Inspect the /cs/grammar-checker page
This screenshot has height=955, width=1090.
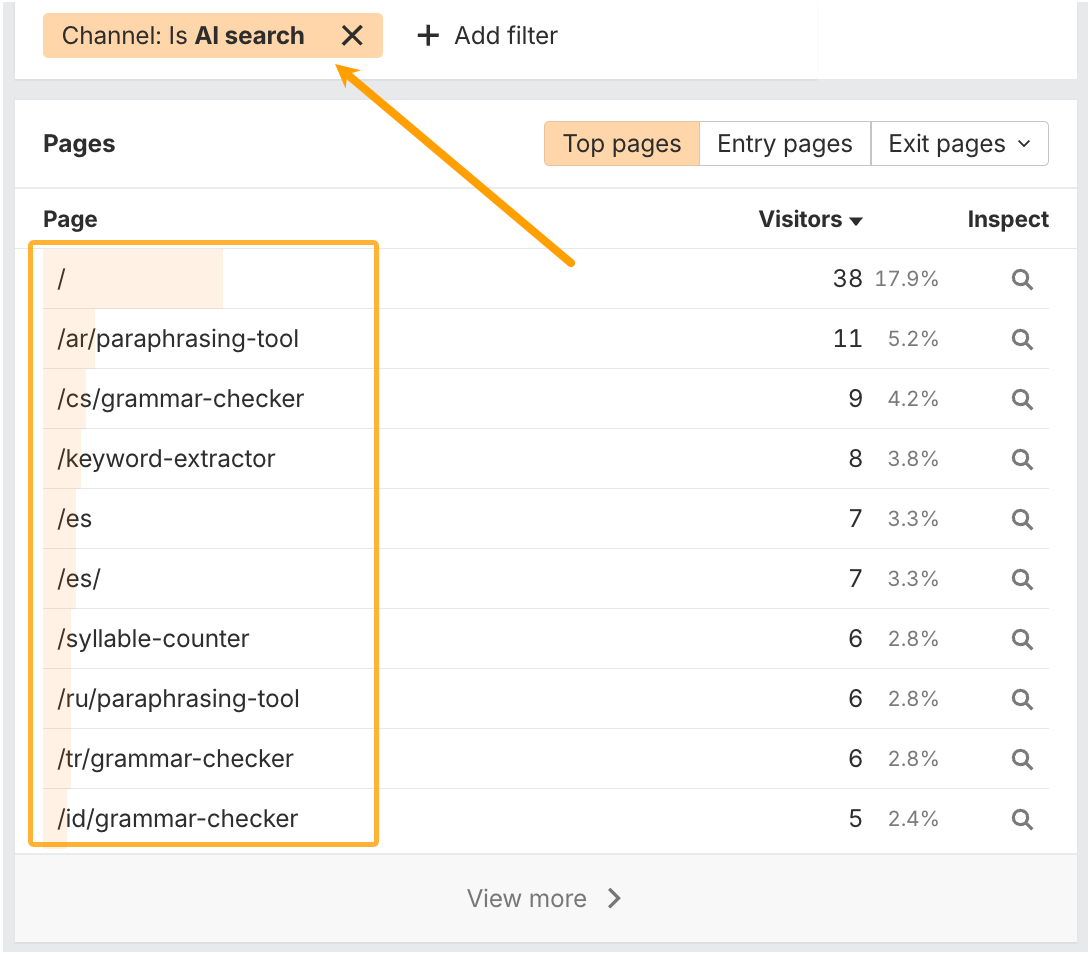click(x=1021, y=399)
